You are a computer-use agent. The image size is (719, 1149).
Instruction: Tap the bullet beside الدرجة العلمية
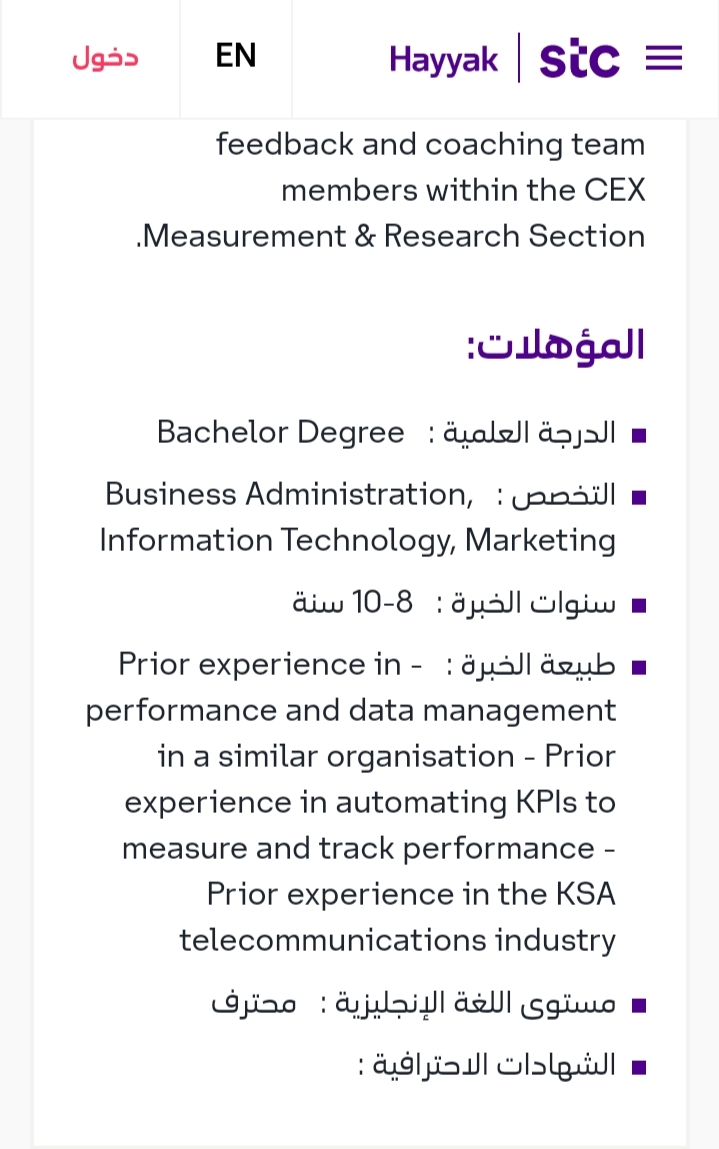[x=639, y=436]
